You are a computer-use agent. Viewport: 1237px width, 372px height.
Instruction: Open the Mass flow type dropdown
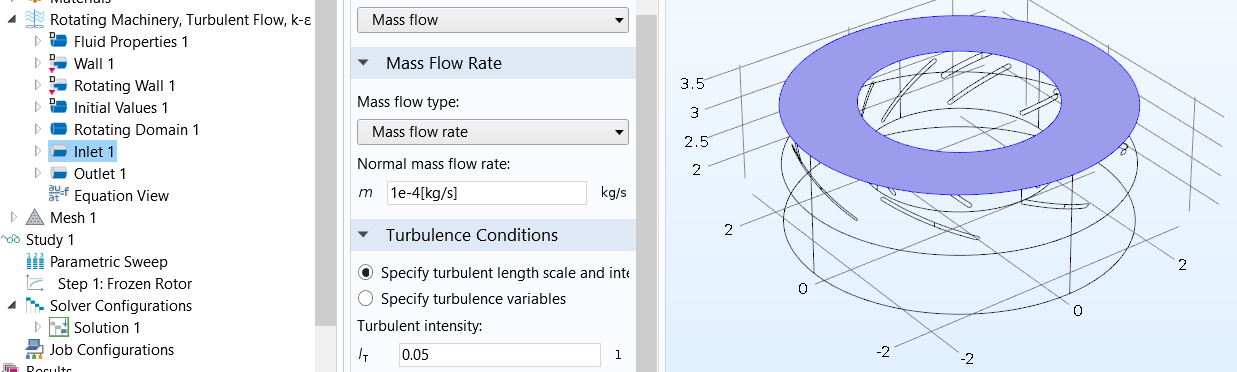coord(493,132)
